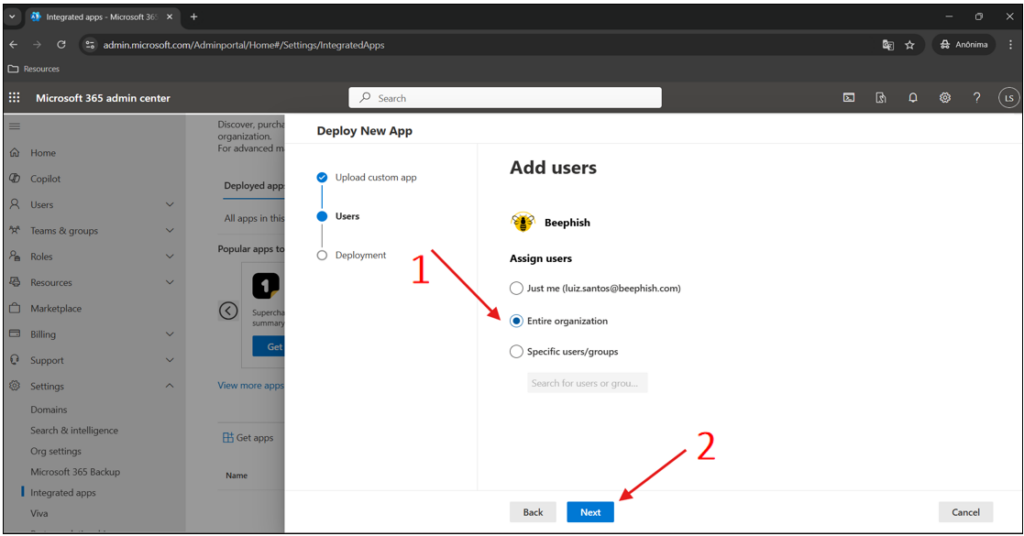Open Integrated apps menu item

(x=63, y=492)
